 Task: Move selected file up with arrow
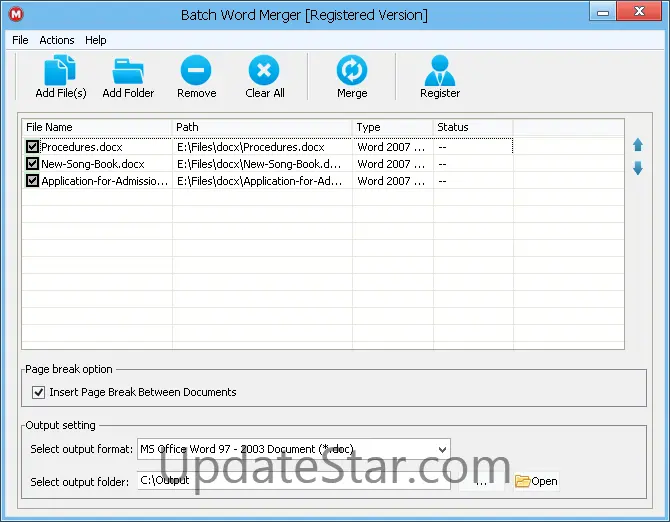(638, 145)
